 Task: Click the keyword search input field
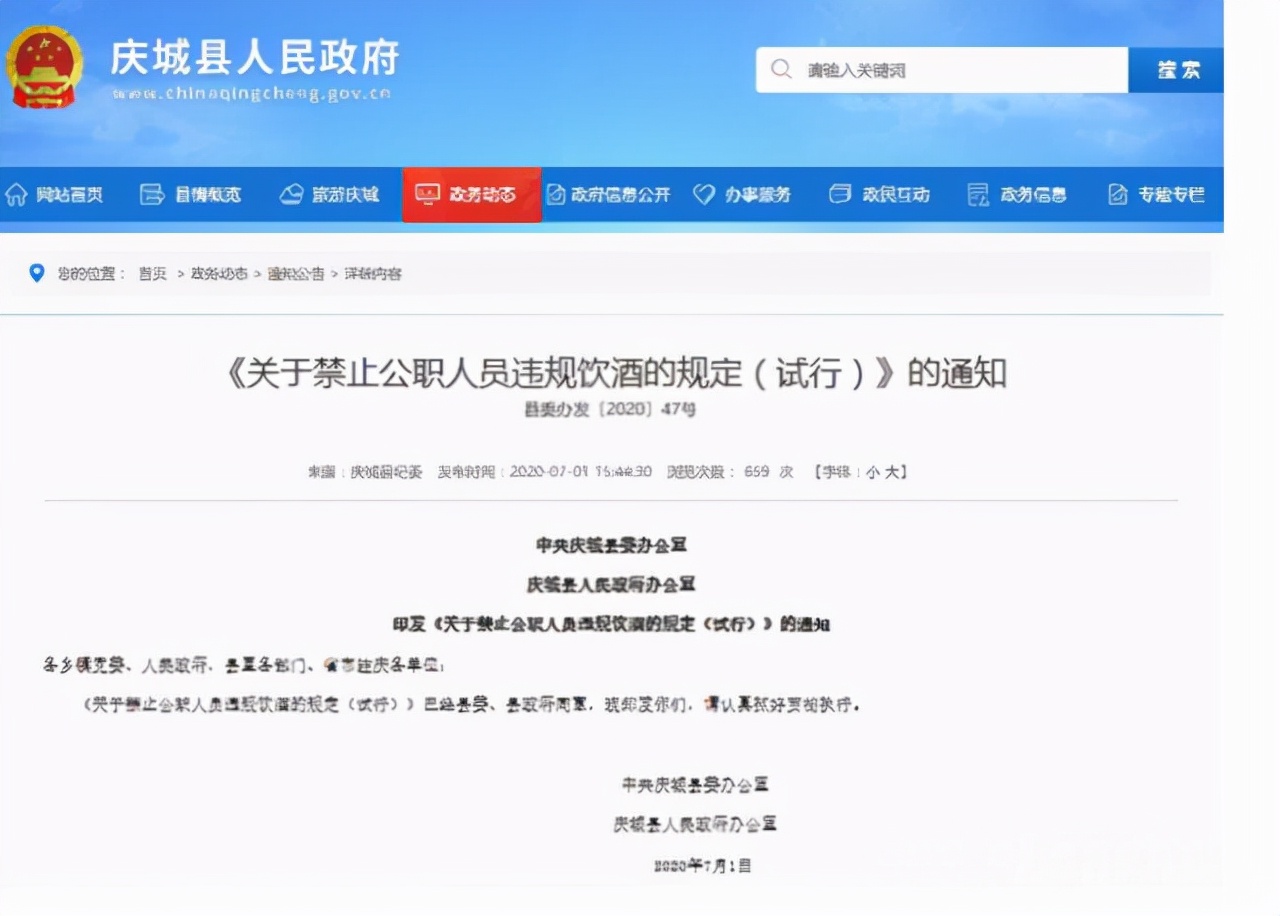(950, 69)
